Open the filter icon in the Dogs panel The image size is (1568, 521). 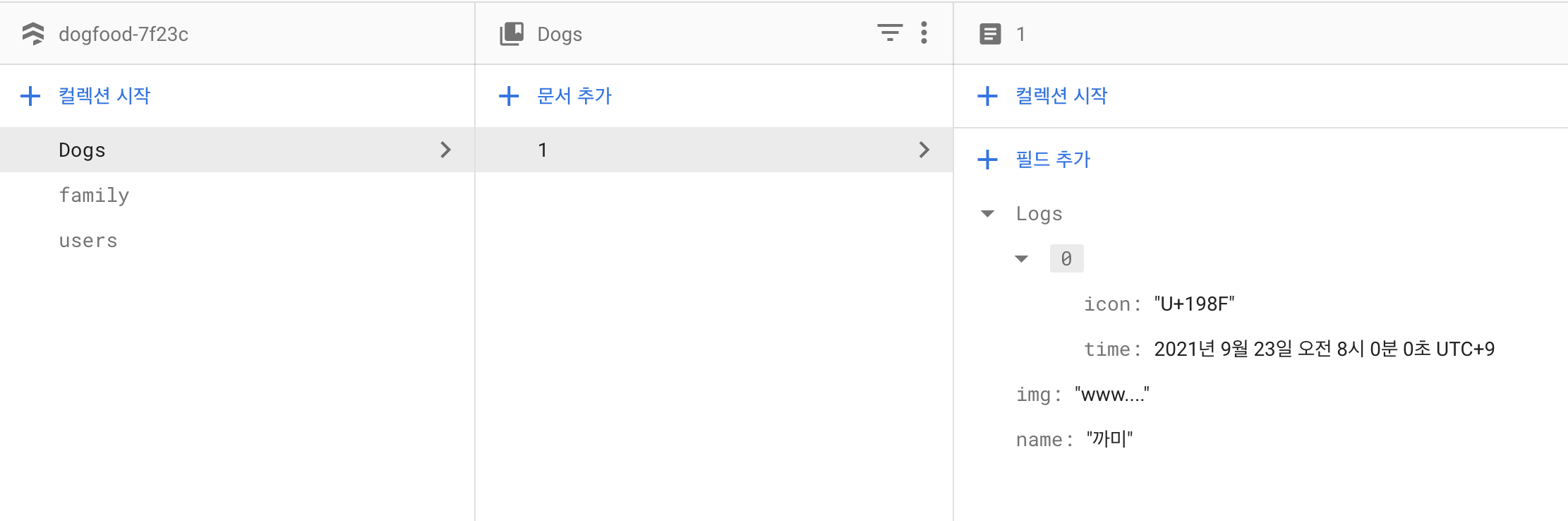point(890,33)
